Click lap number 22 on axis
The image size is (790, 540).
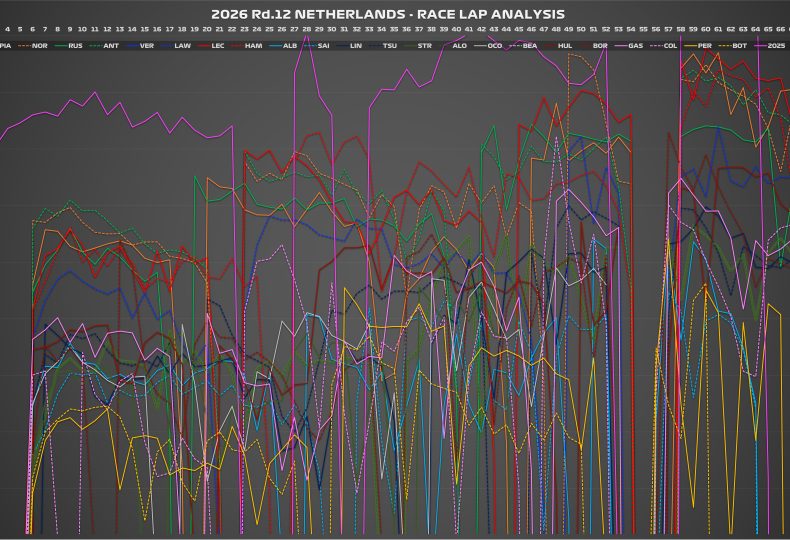232,30
